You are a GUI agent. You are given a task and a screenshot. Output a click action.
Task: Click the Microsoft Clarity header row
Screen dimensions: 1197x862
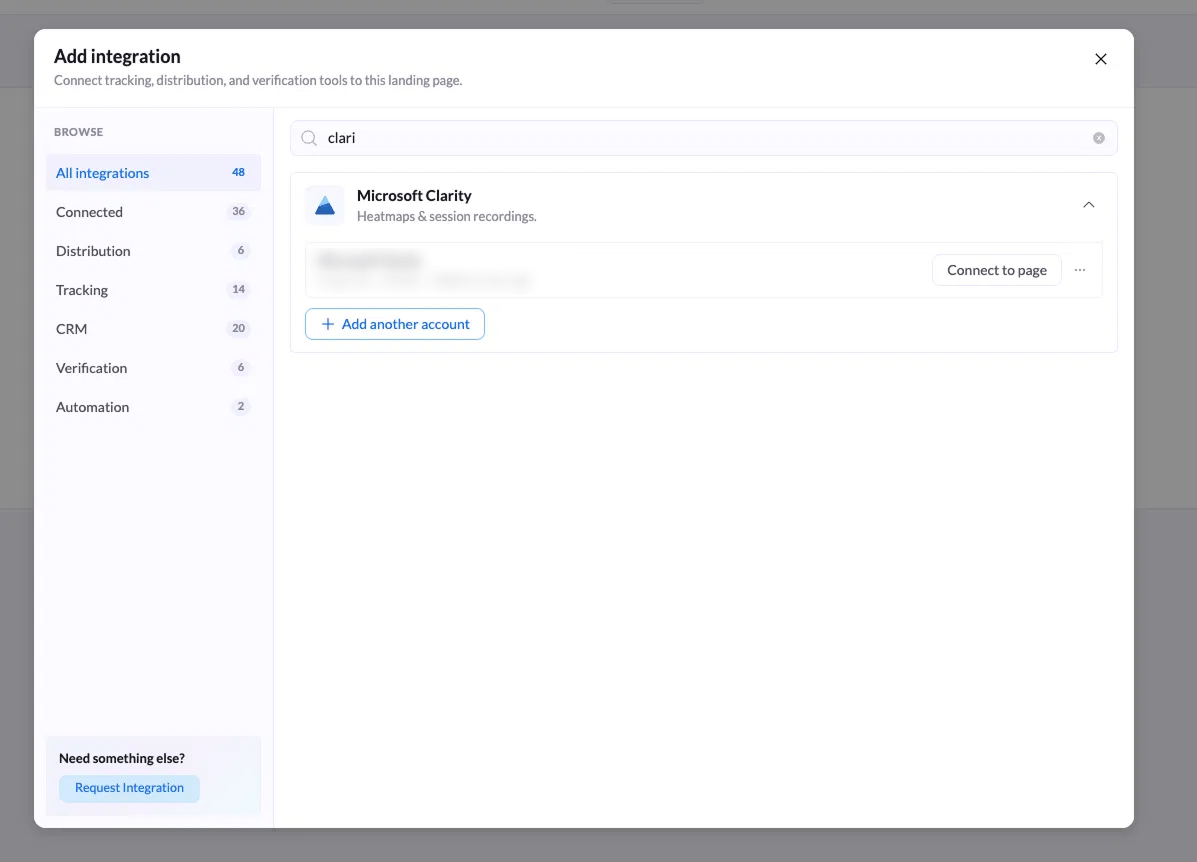coord(704,205)
